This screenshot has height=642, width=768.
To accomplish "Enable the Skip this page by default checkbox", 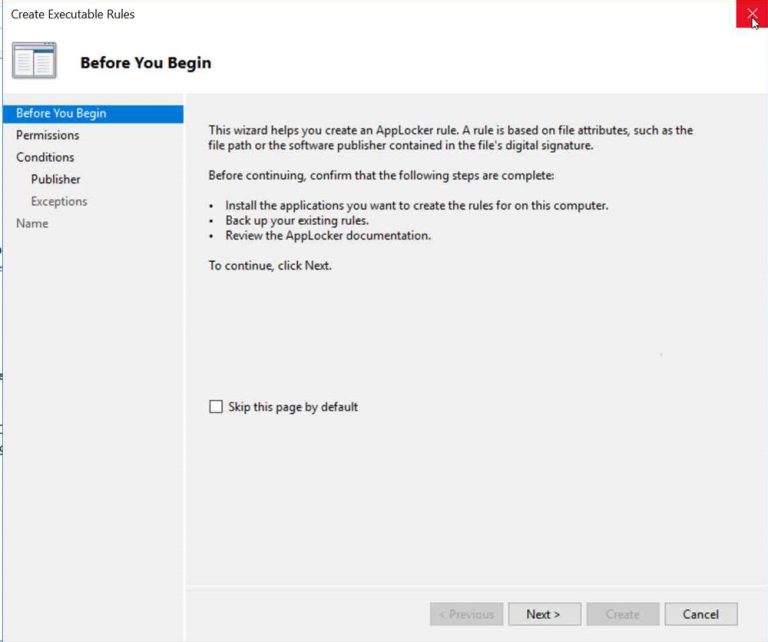I will [216, 407].
